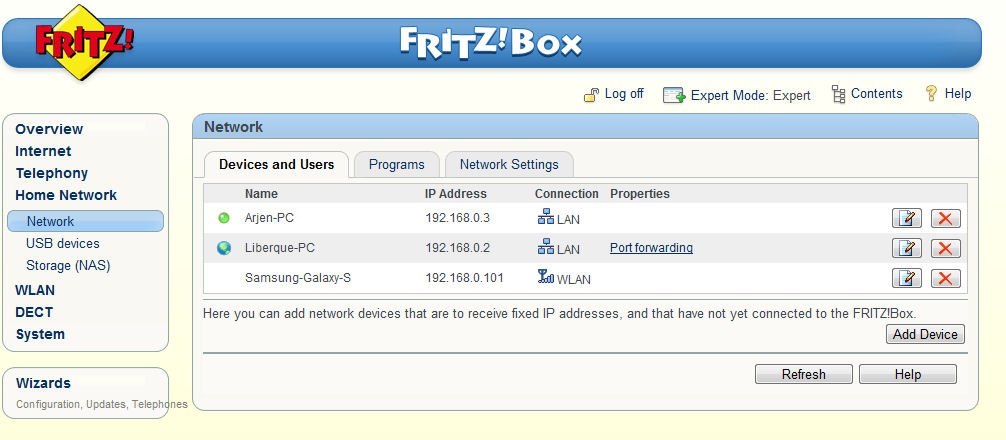This screenshot has height=440, width=1006.
Task: Open the DECT menu section
Action: point(34,312)
